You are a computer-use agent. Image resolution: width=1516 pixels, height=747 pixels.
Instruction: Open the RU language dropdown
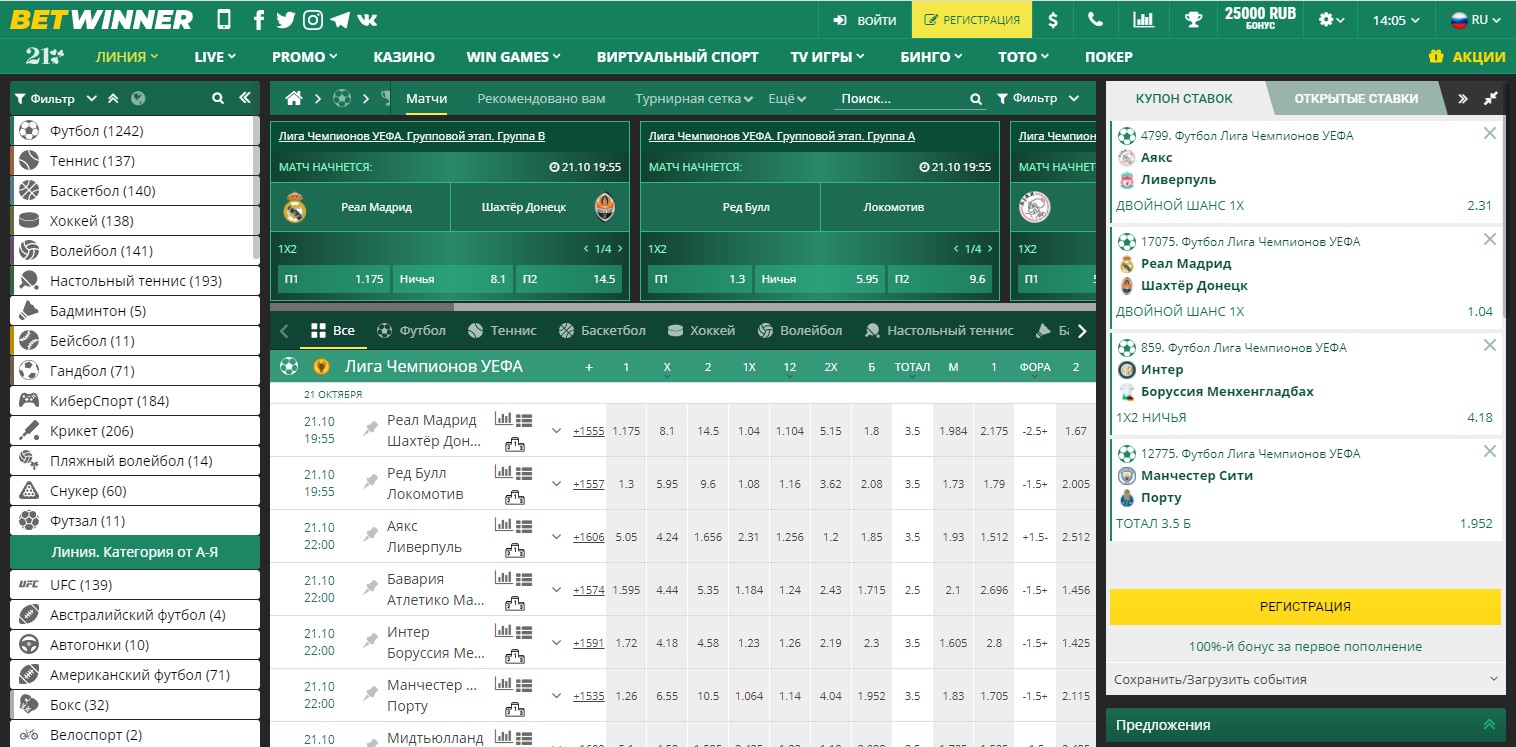(x=1475, y=20)
